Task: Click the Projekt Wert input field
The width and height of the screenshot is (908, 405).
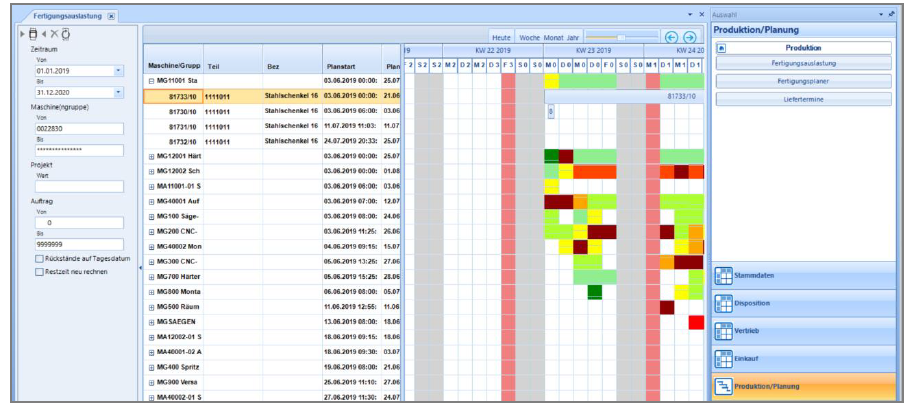Action: pyautogui.click(x=78, y=186)
